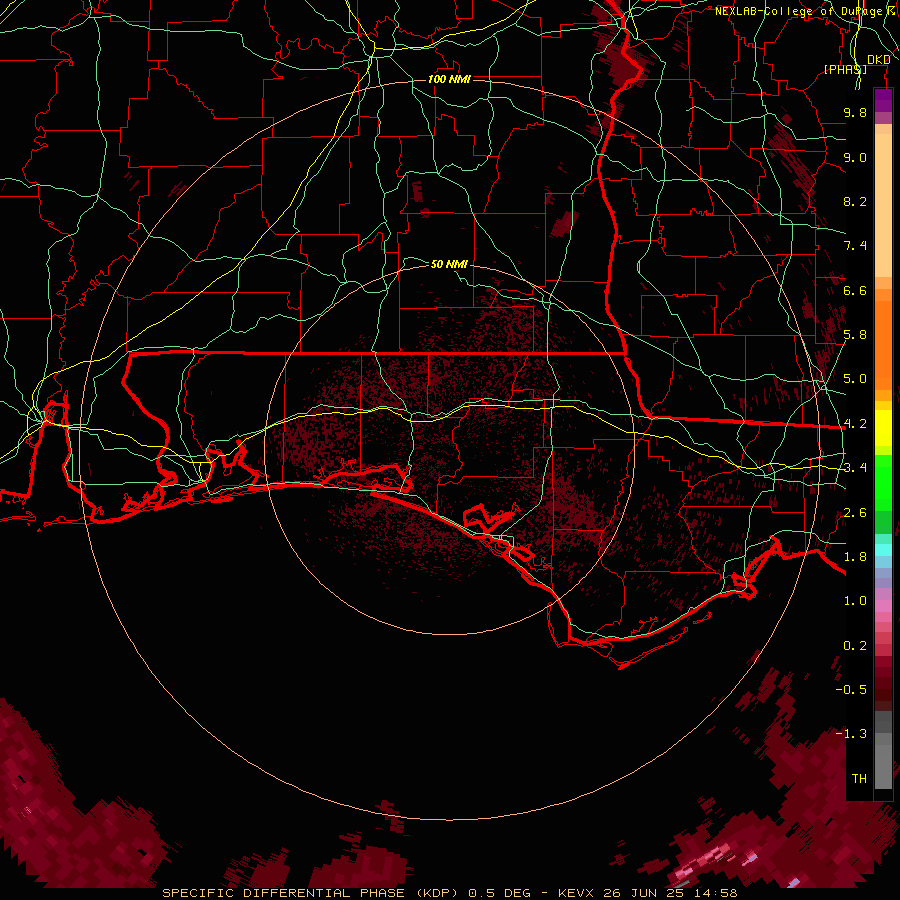The image size is (900, 900).
Task: Click the 5.0 scale value
Action: (x=855, y=379)
